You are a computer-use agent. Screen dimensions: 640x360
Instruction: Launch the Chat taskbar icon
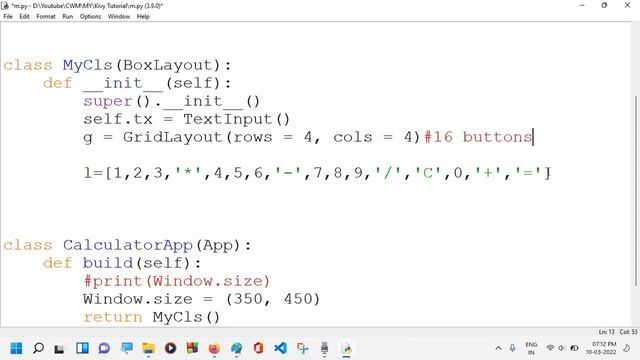(x=104, y=348)
